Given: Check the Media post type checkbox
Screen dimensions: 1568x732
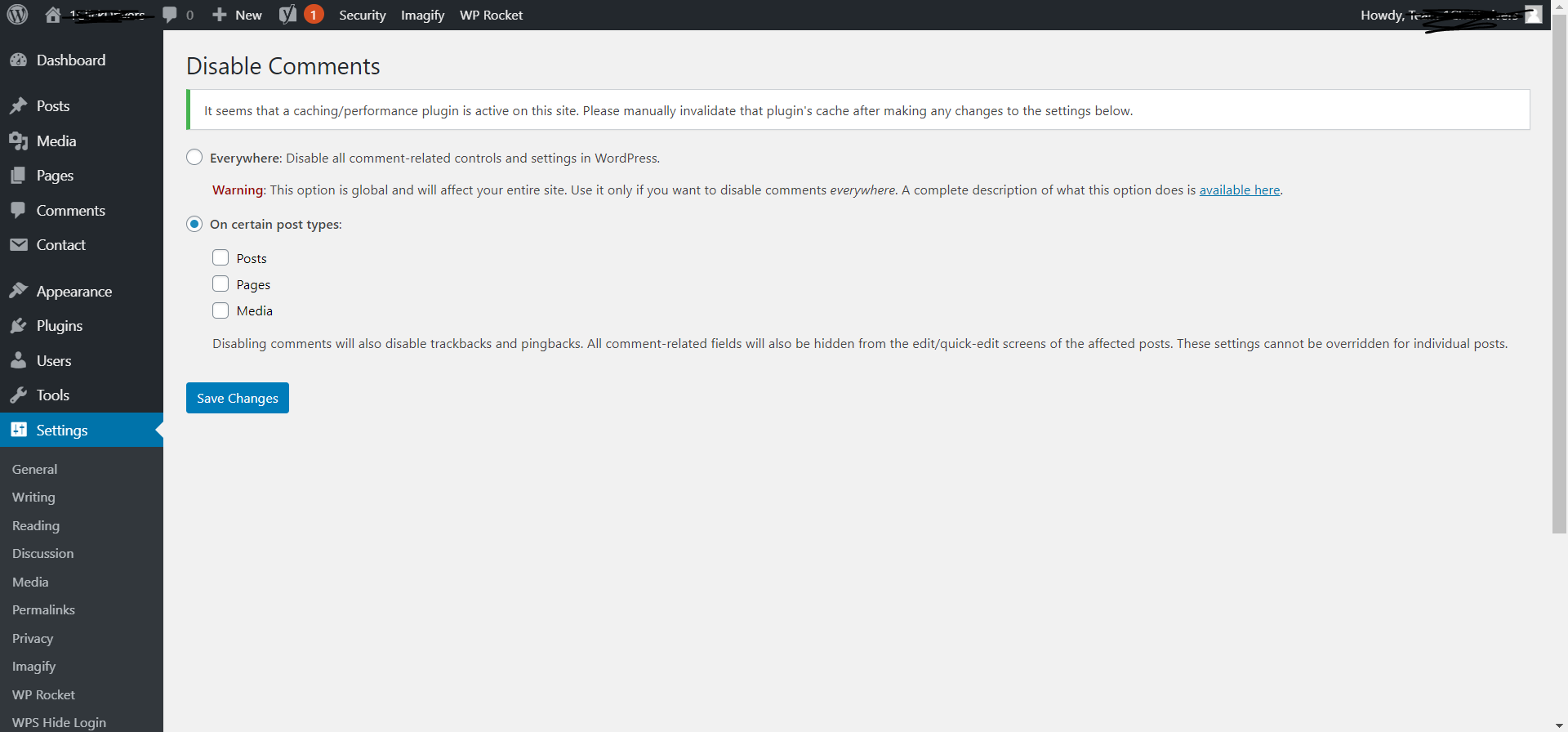Looking at the screenshot, I should pos(220,310).
